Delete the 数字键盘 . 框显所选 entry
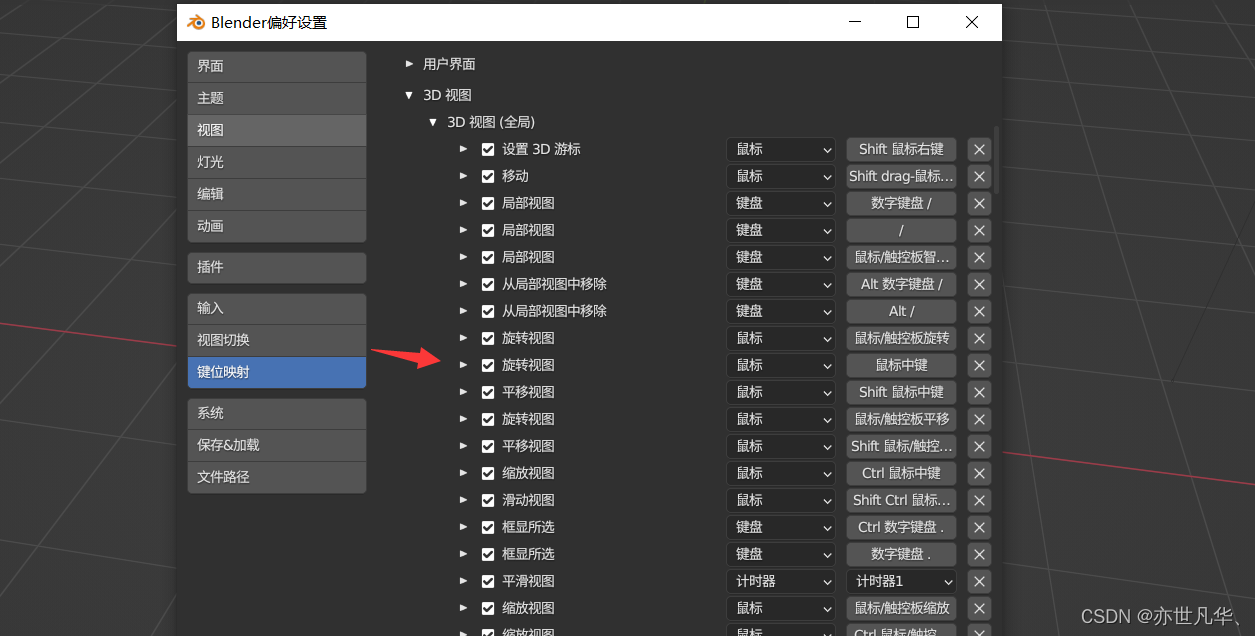This screenshot has width=1255, height=636. pyautogui.click(x=979, y=554)
